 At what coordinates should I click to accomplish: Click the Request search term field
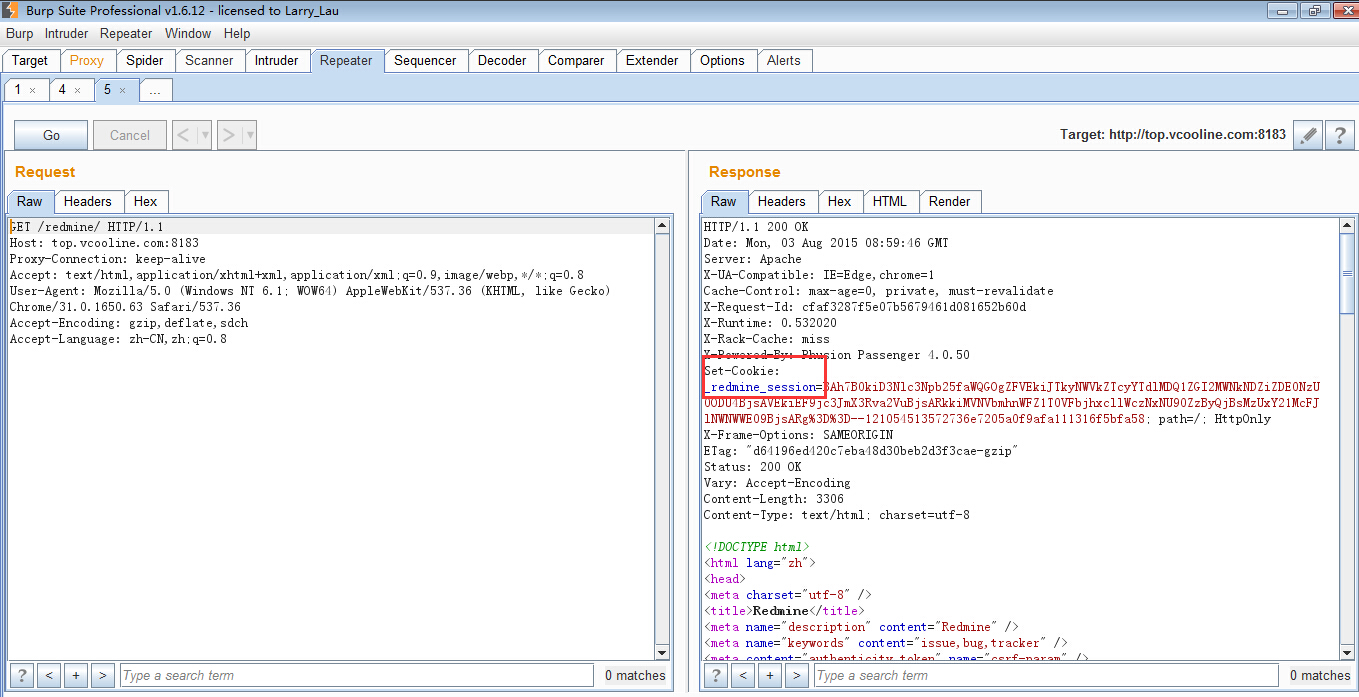357,675
